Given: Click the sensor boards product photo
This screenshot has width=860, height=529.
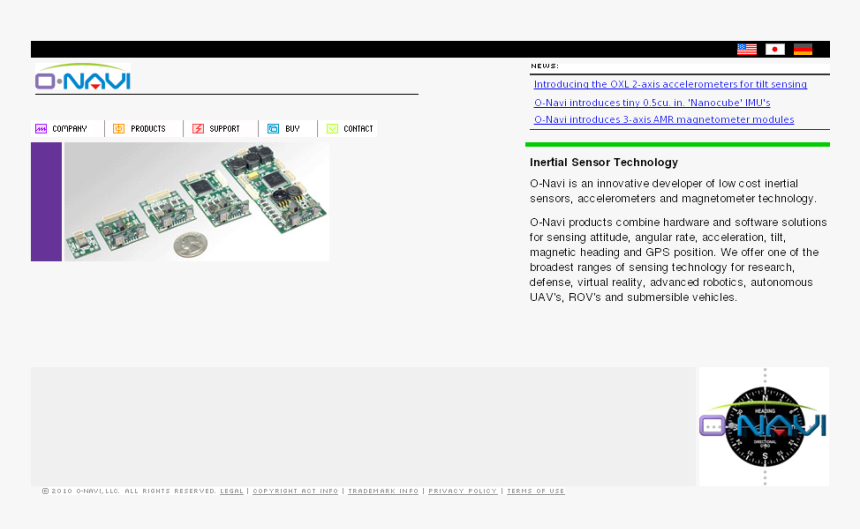Looking at the screenshot, I should [x=196, y=202].
